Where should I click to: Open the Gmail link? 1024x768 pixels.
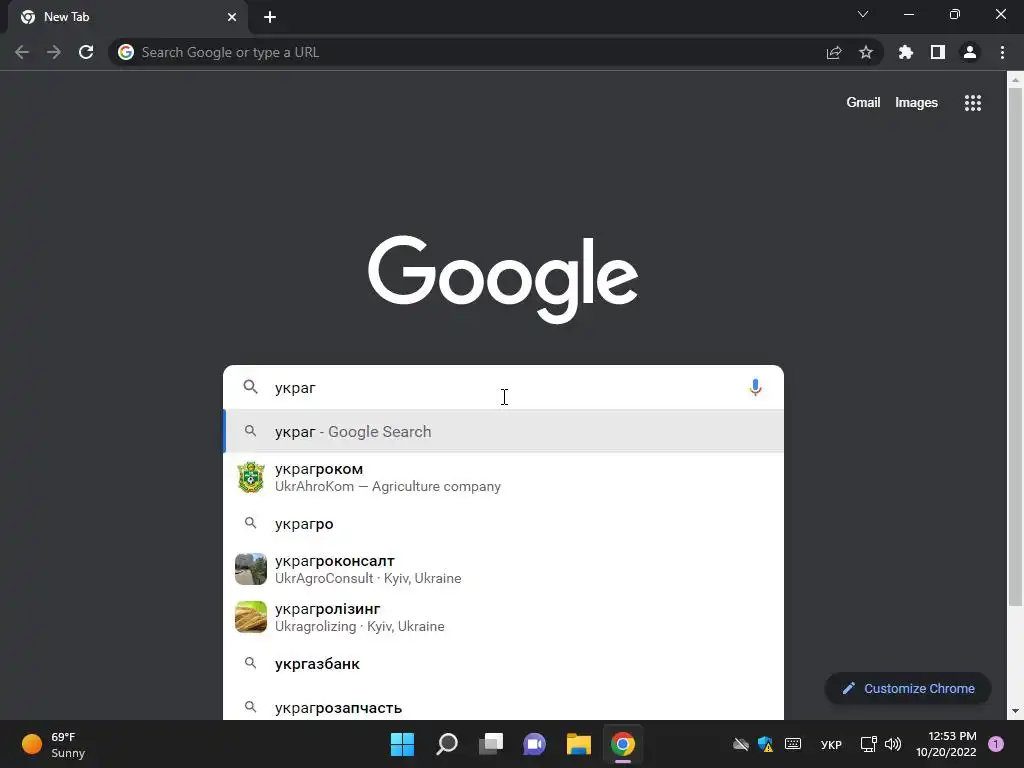tap(863, 103)
